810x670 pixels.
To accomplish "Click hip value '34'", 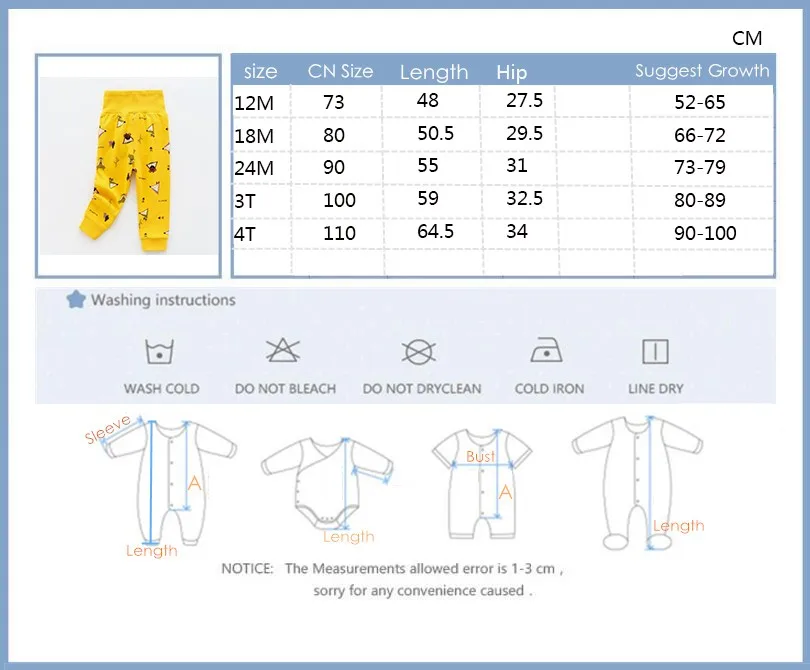I will pos(517,231).
